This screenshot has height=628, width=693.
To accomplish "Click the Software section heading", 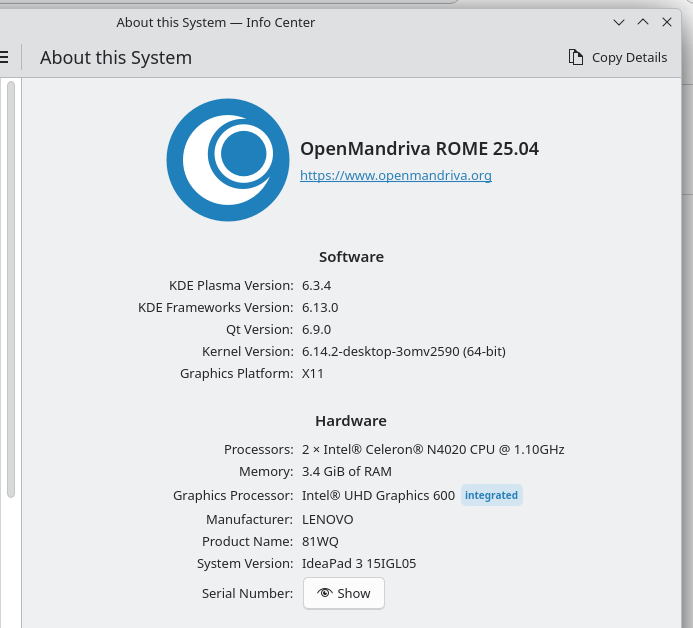I will point(351,257).
